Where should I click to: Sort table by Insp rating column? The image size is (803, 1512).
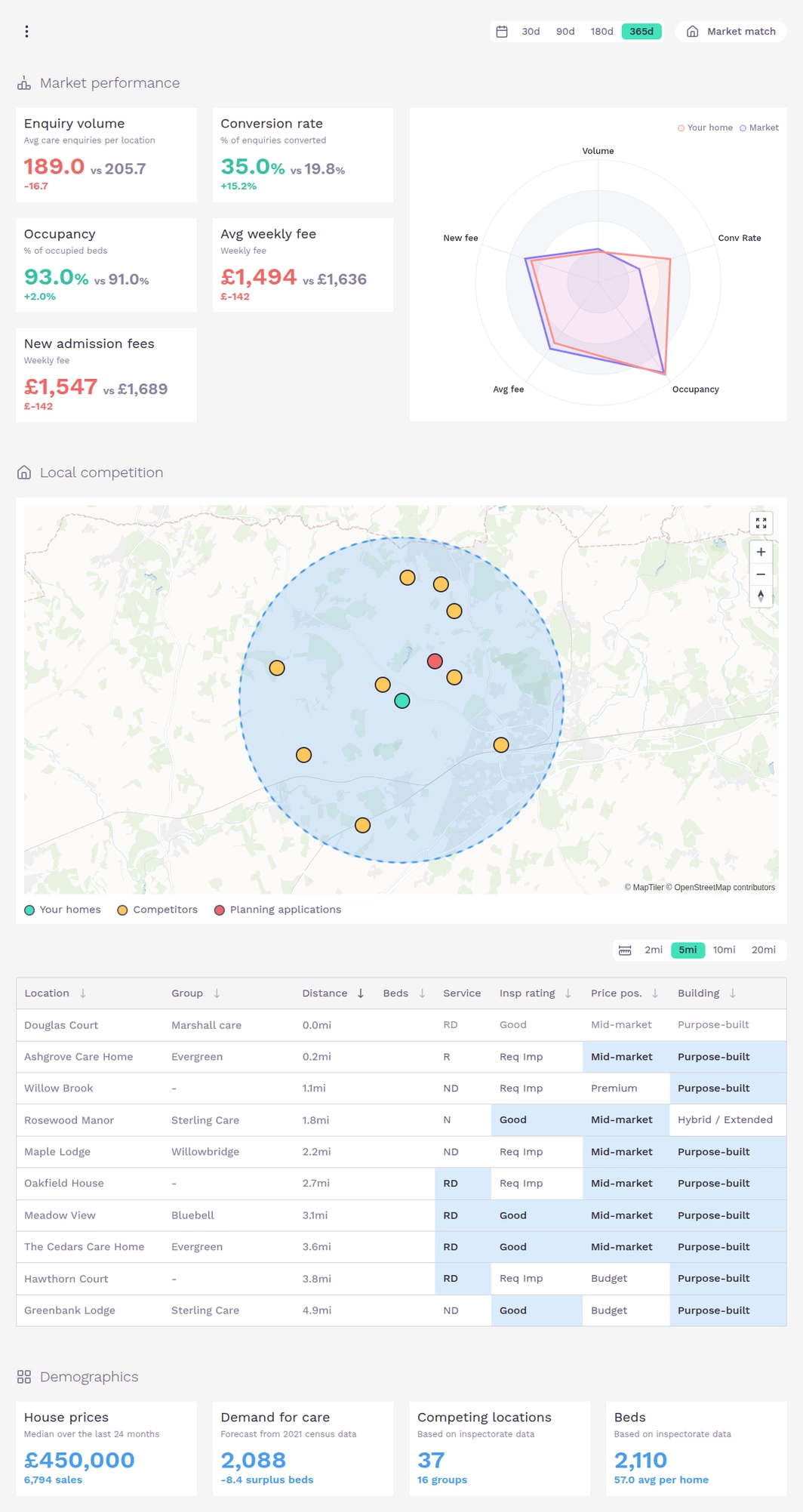535,993
